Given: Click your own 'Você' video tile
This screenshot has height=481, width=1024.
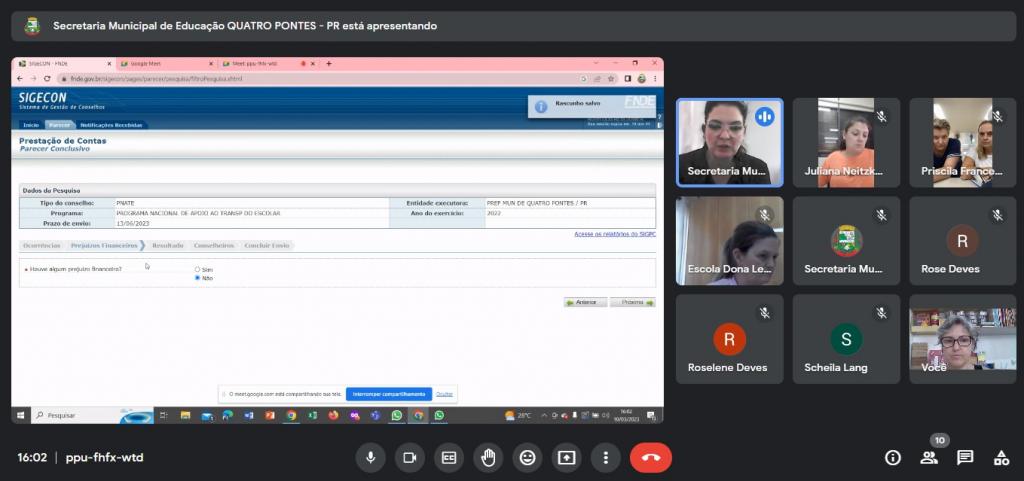Looking at the screenshot, I should [963, 339].
